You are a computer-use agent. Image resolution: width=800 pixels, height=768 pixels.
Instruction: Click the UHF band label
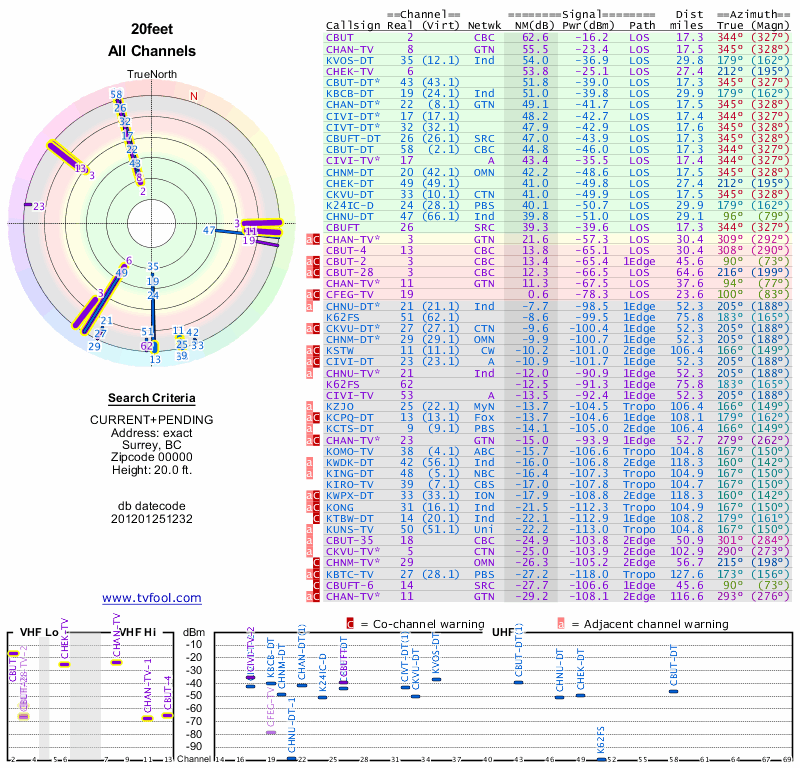(x=503, y=632)
